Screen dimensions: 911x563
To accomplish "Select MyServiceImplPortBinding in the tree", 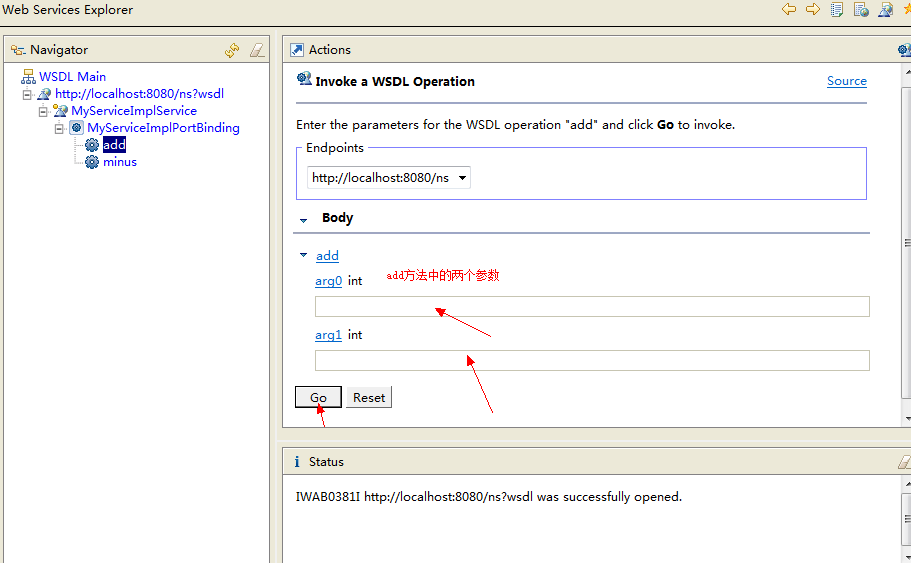I will coord(163,127).
